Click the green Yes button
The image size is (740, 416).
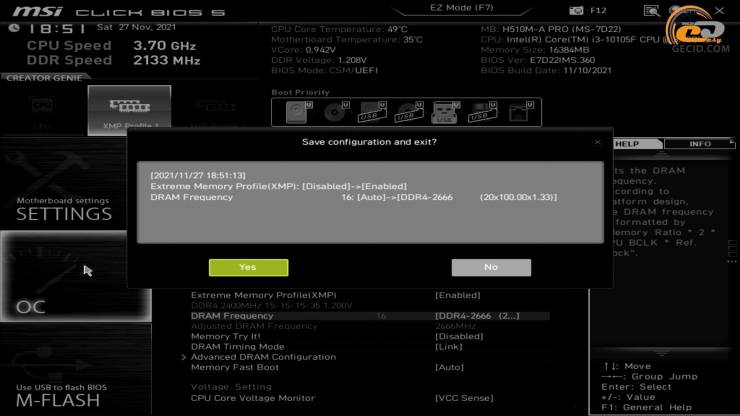click(x=248, y=267)
